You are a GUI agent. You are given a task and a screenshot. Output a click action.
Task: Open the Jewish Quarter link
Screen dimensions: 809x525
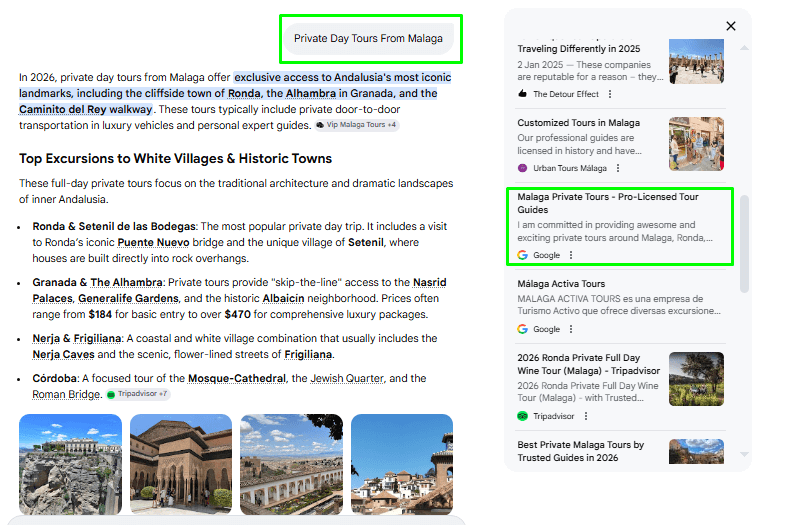coord(347,379)
